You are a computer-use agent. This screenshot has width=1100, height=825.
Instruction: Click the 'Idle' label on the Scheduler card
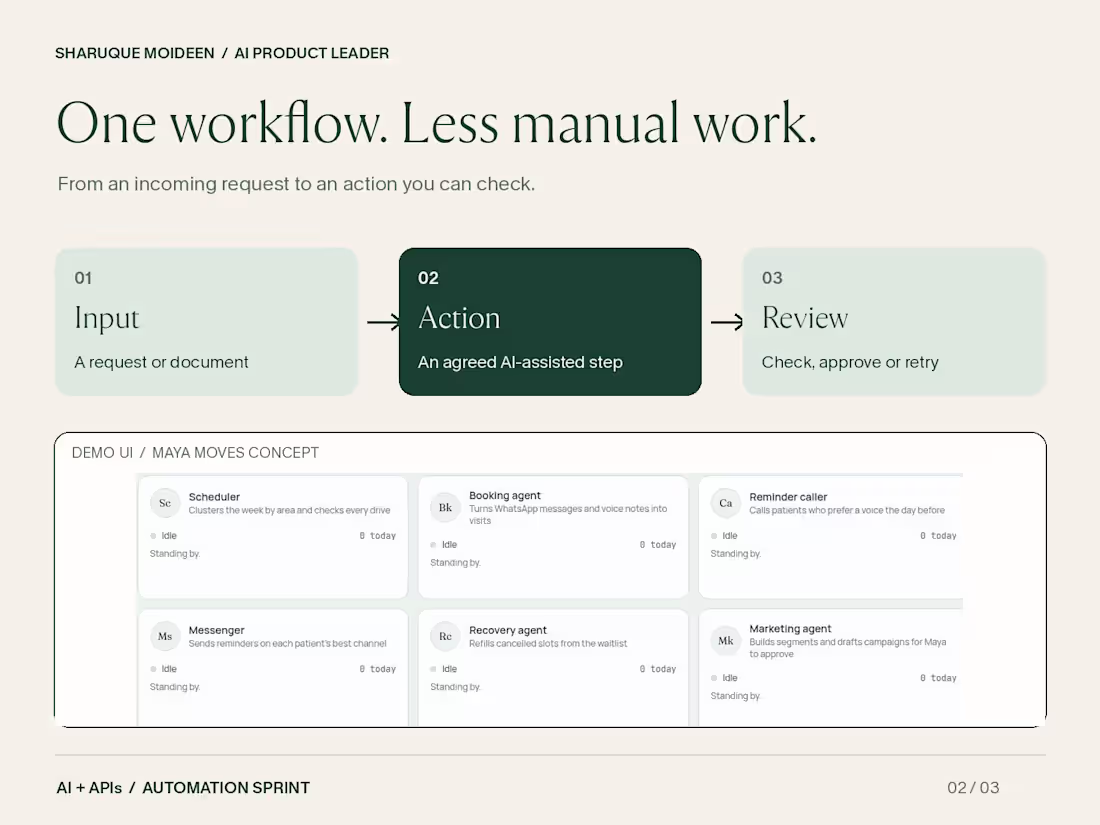click(169, 536)
